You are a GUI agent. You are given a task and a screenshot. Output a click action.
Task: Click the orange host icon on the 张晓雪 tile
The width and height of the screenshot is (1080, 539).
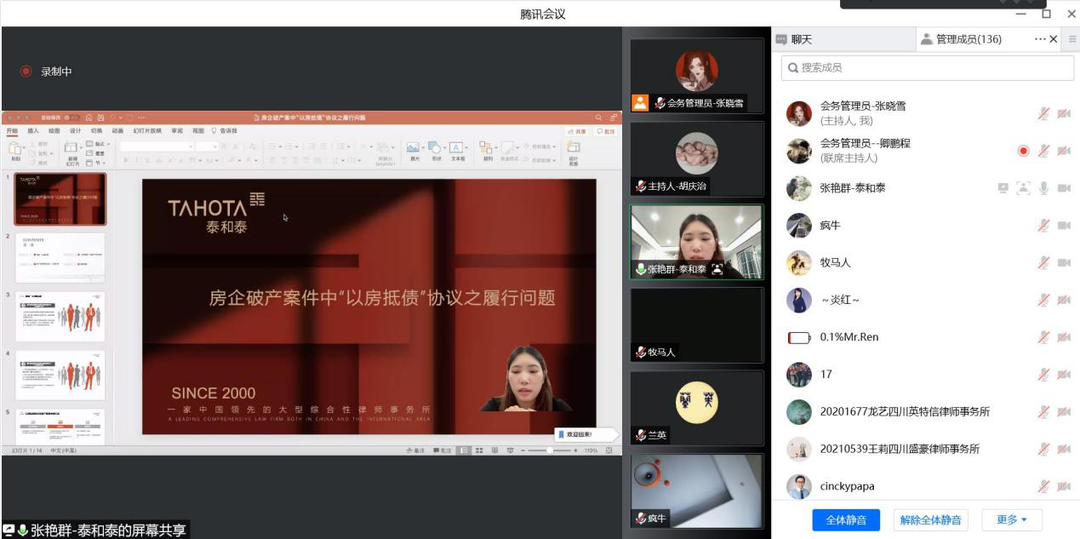[x=641, y=103]
